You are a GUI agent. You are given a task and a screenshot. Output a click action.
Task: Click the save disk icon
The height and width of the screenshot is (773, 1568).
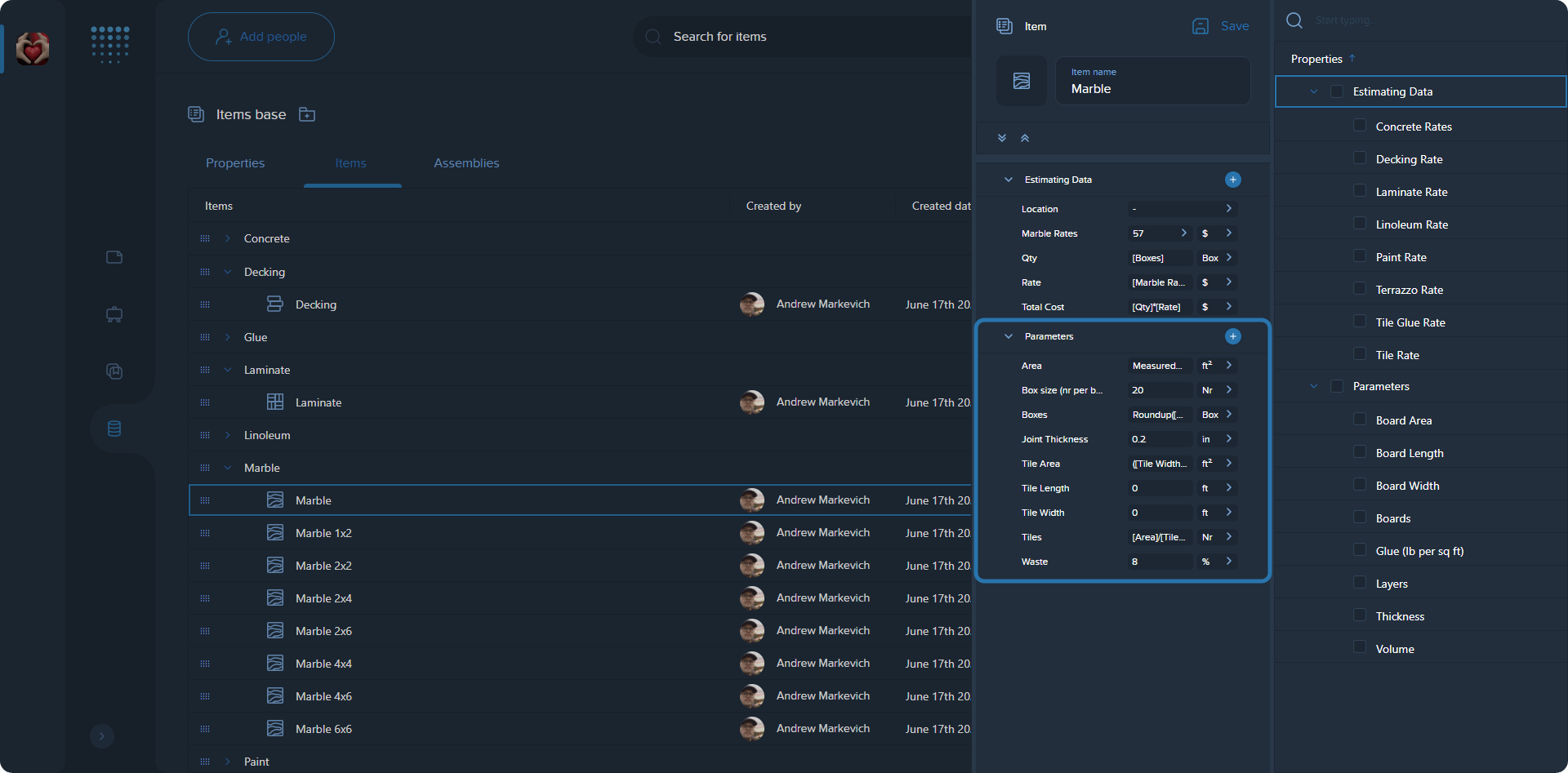pos(1200,26)
